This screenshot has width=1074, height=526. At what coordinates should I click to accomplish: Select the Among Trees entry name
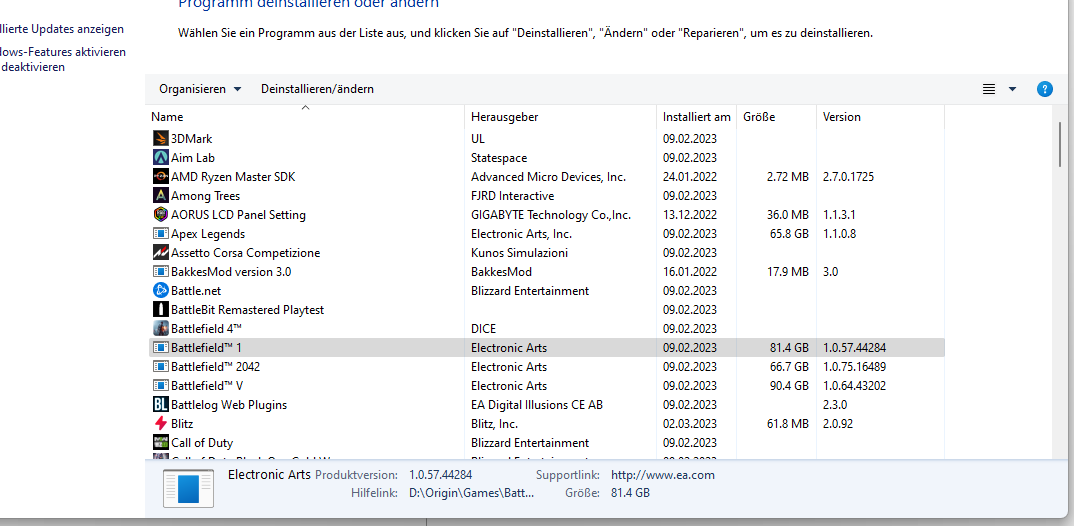[x=205, y=196]
